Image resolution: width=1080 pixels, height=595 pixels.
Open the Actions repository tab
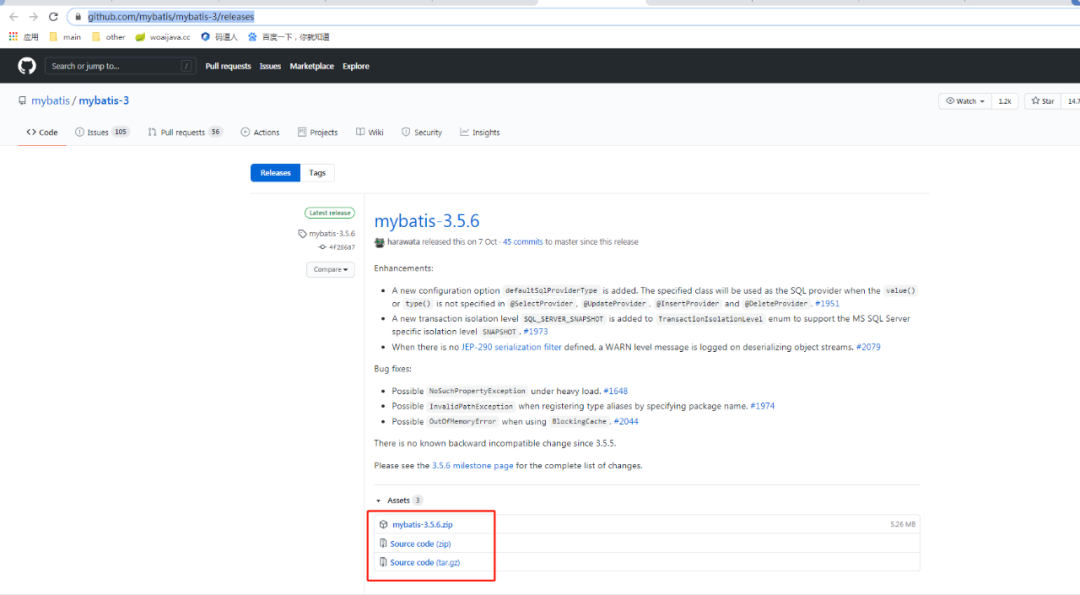260,132
